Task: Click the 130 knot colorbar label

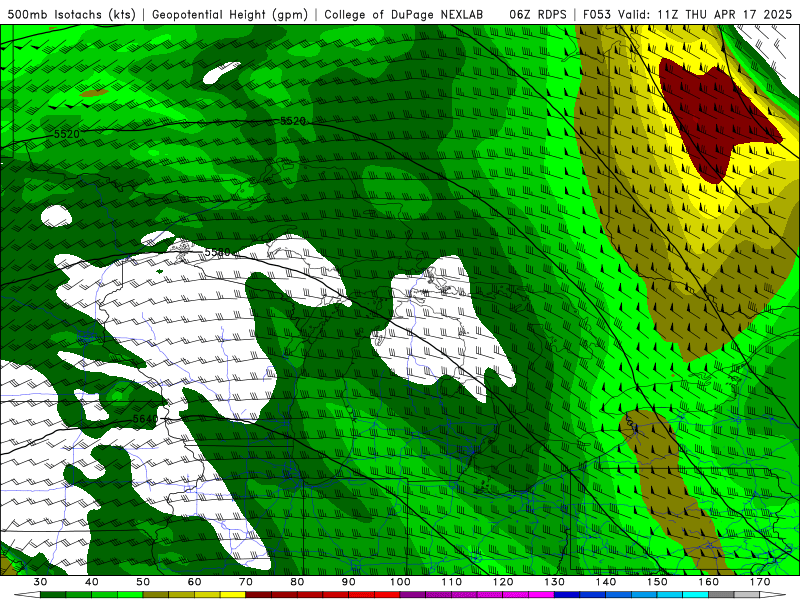Action: coord(554,582)
